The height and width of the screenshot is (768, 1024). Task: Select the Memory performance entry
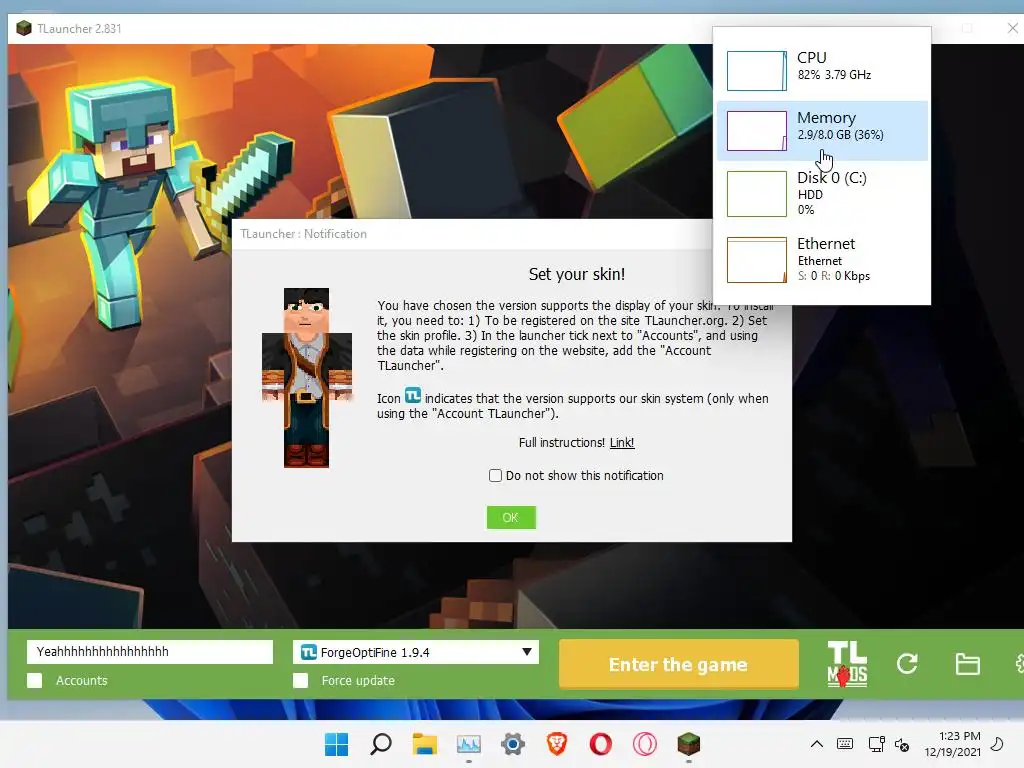(x=822, y=131)
